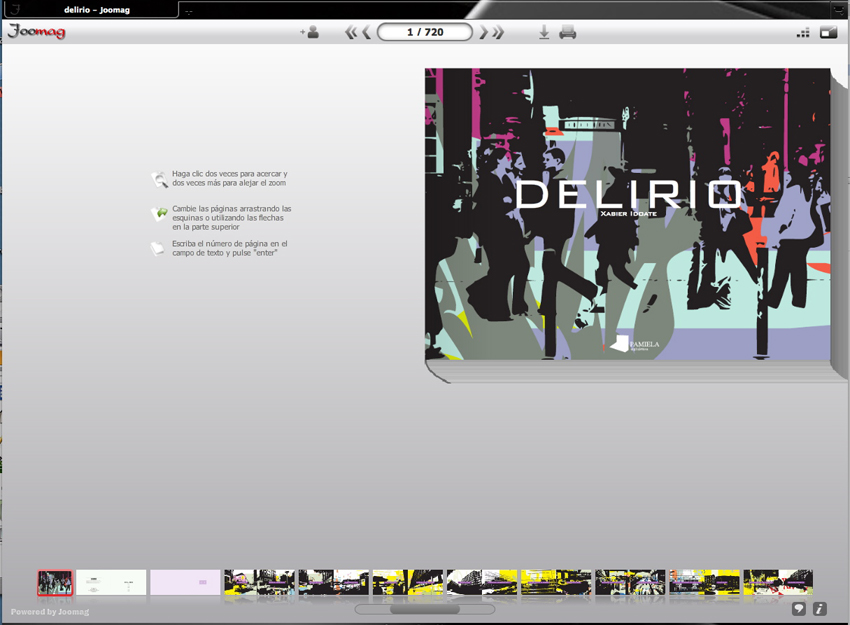This screenshot has height=625, width=850.
Task: Click the green arrow page-turn hint icon
Action: coord(159,214)
